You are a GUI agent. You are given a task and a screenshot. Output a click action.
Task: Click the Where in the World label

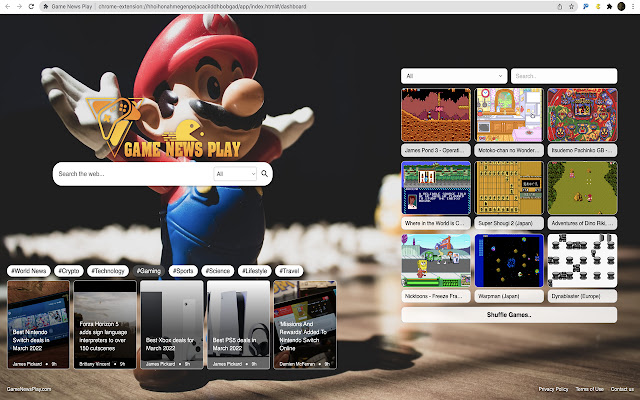[436, 223]
